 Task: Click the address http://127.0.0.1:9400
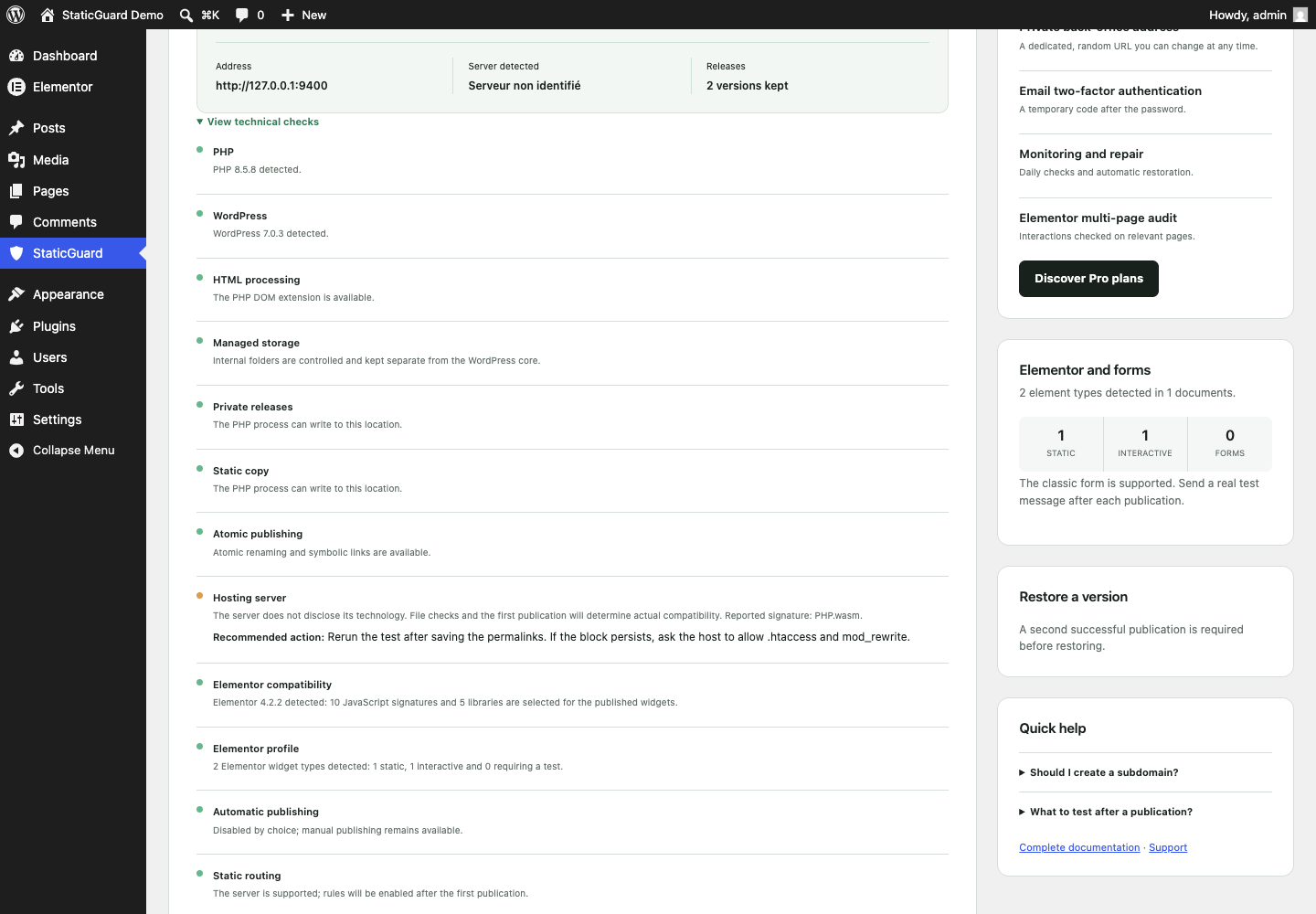pos(271,86)
